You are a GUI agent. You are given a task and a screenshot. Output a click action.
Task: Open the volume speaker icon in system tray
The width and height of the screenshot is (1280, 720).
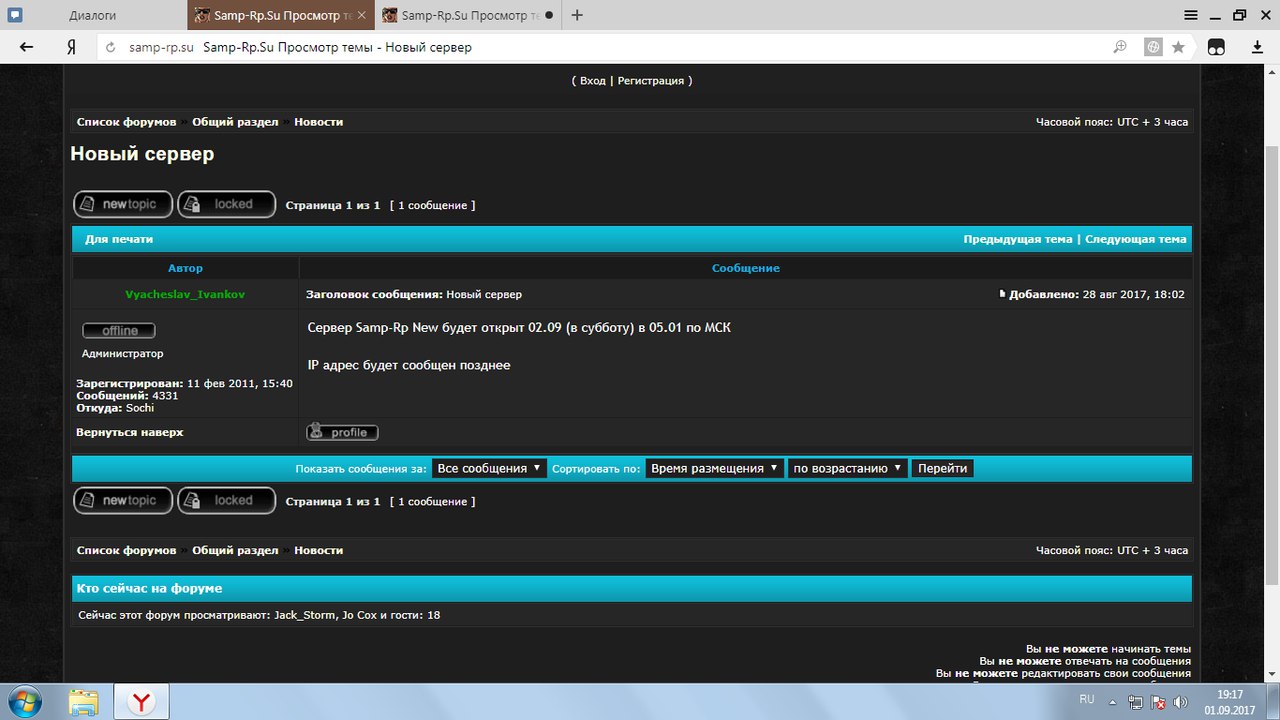click(x=1180, y=702)
